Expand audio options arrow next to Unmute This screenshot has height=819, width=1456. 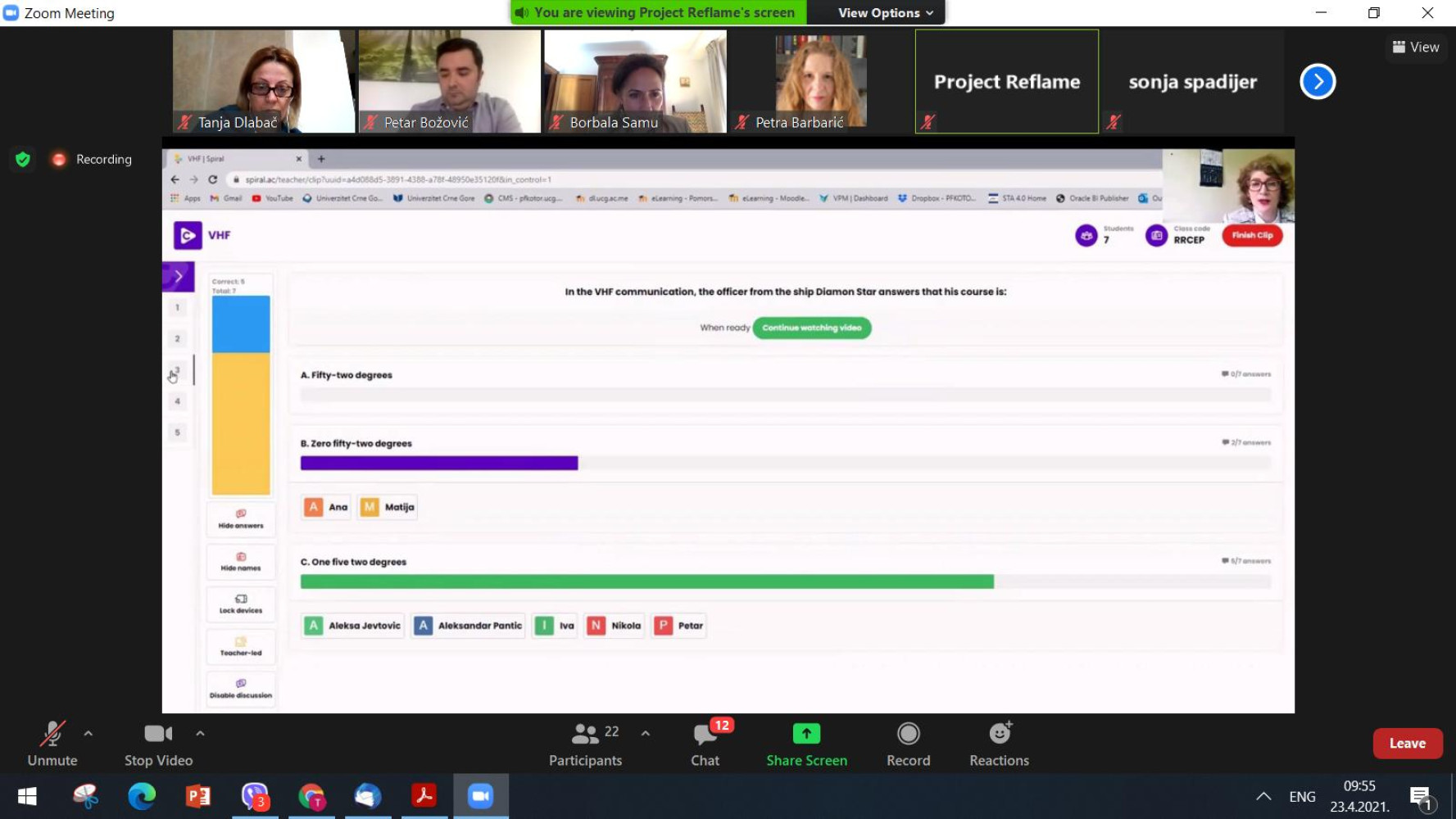pos(88,733)
